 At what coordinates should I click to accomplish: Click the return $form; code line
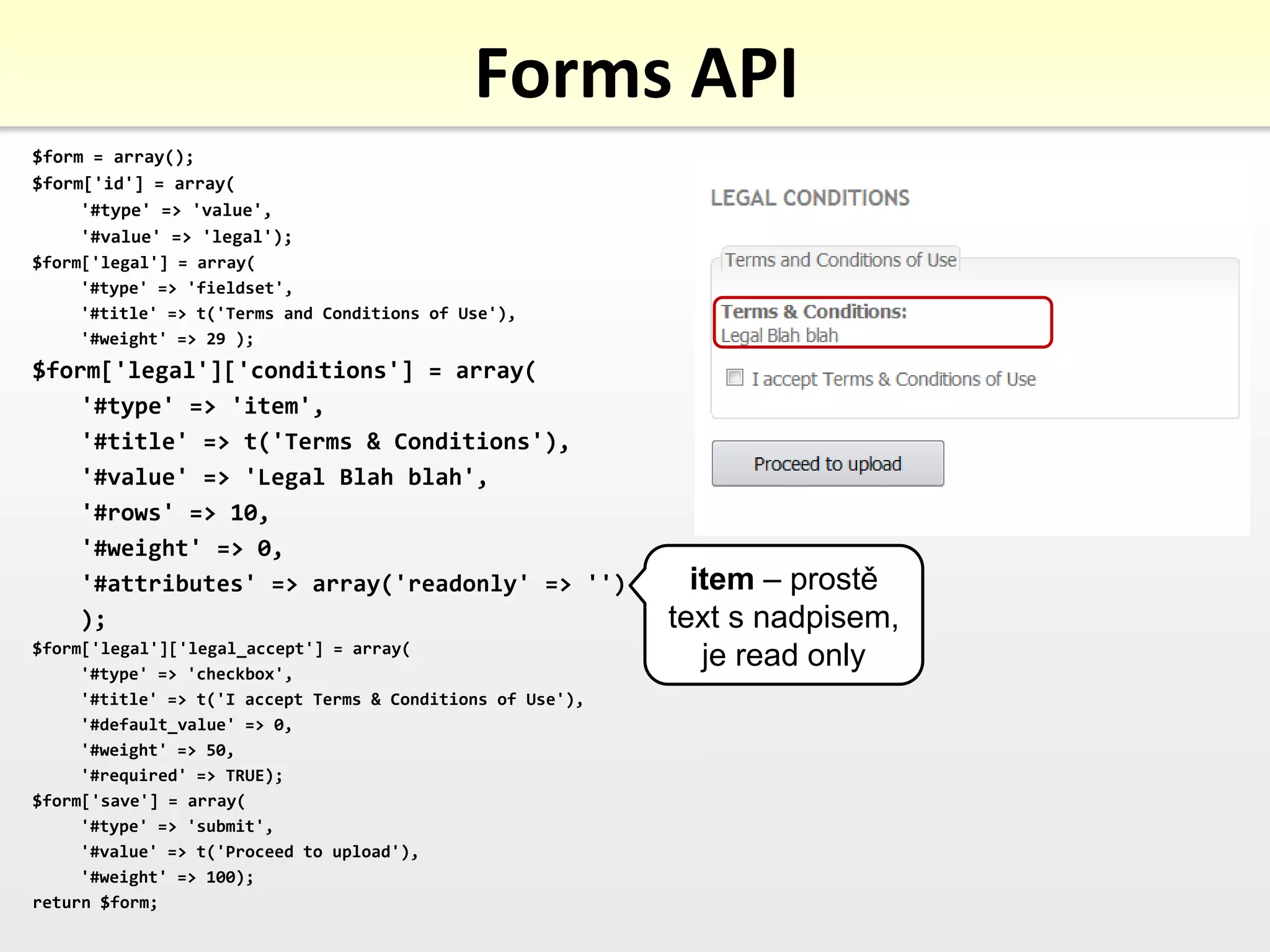(95, 902)
